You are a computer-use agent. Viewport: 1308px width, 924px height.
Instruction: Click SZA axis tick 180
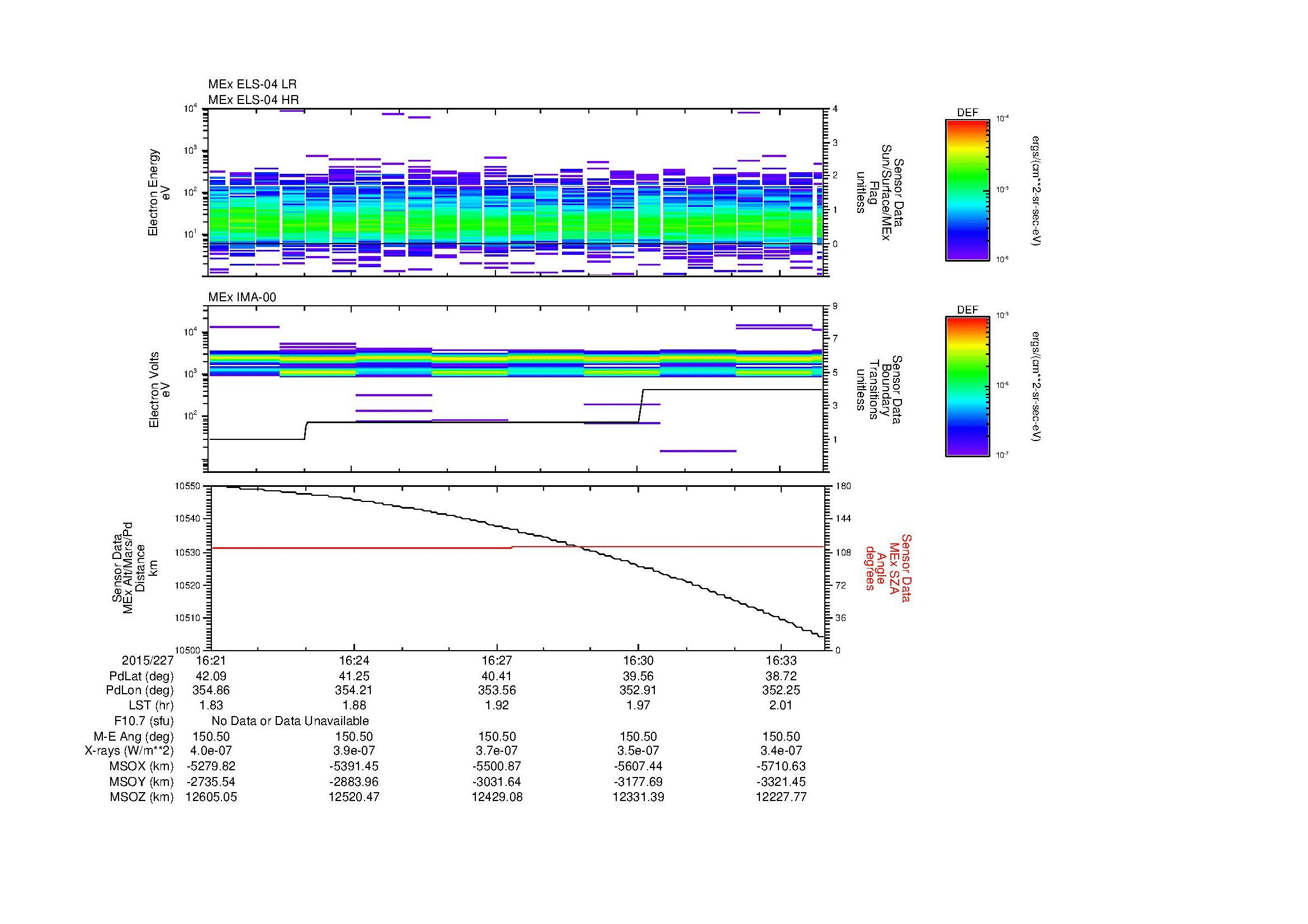843,486
